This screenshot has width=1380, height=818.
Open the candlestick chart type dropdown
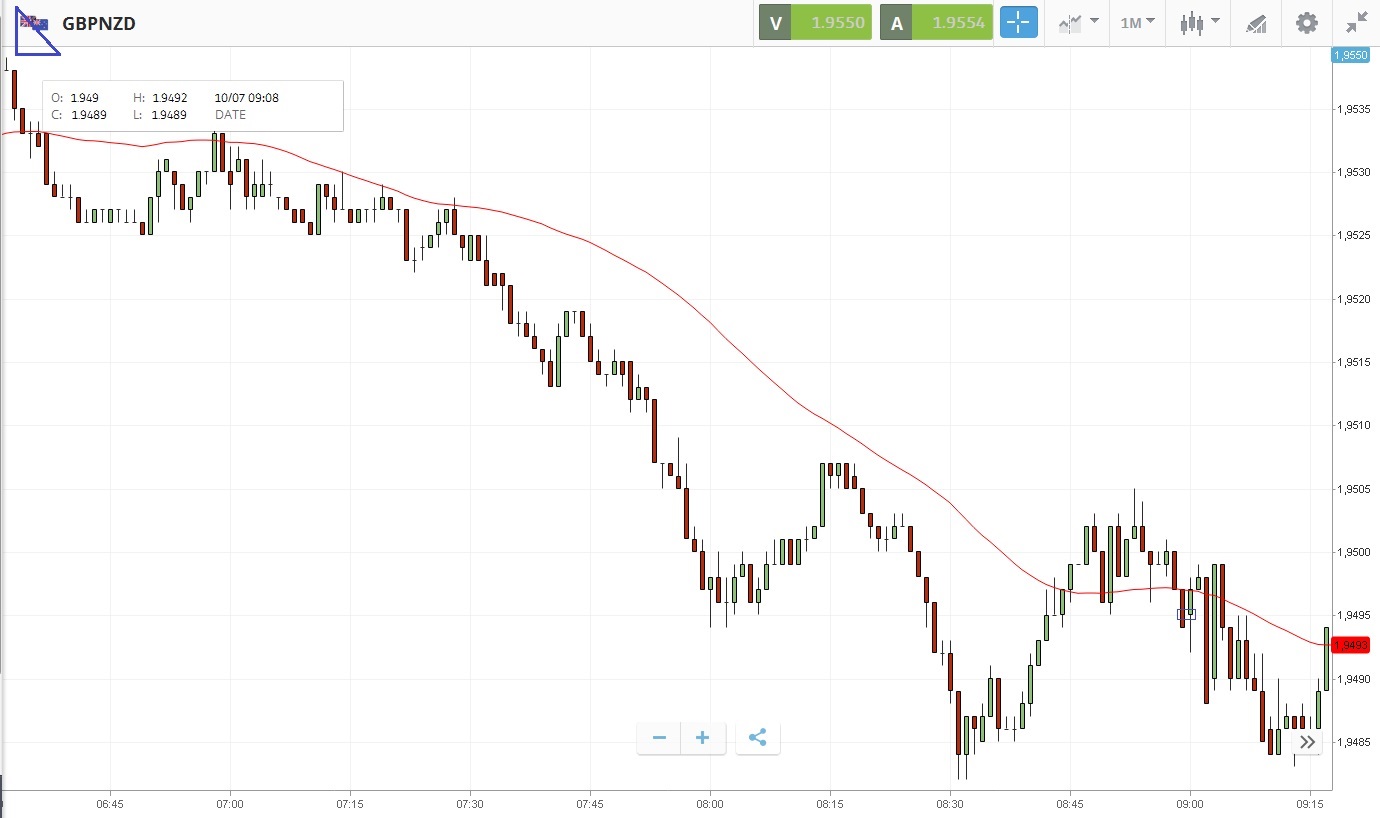click(1199, 23)
